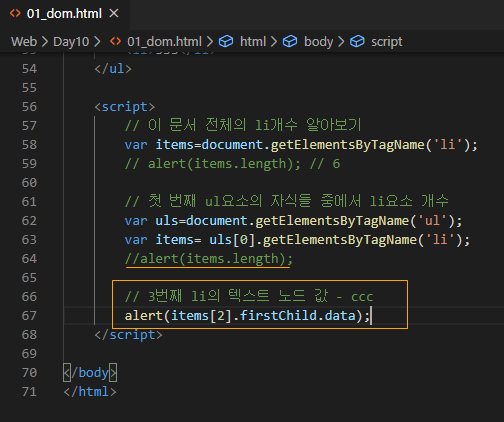Select the script breadcrumb symbol
Image resolution: width=504 pixels, height=422 pixels.
(x=387, y=42)
